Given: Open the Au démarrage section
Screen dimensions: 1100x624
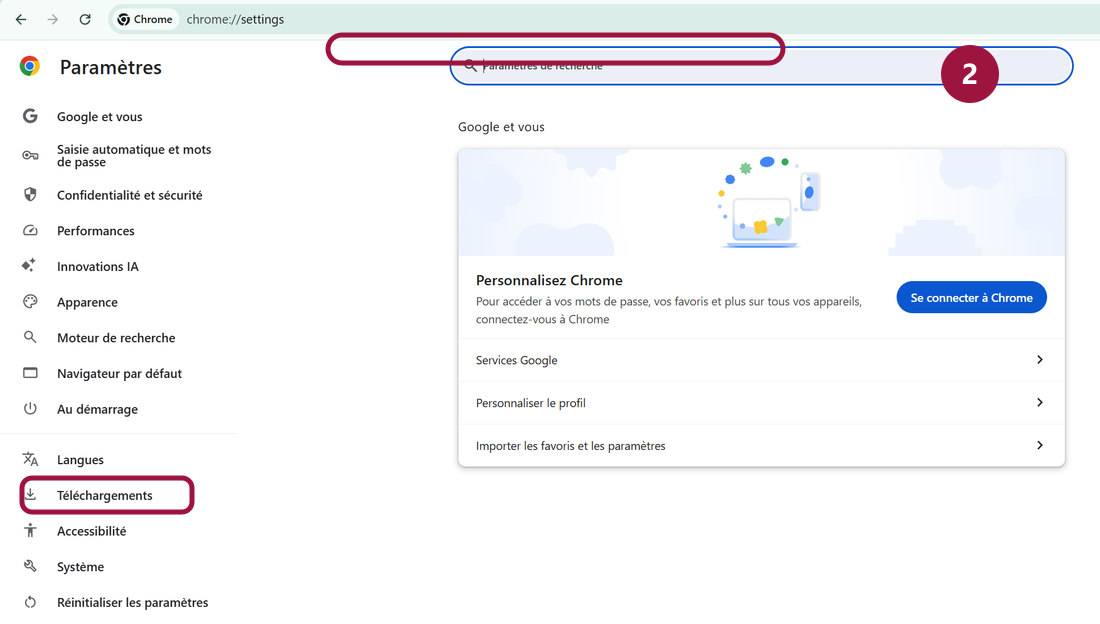Looking at the screenshot, I should (98, 410).
